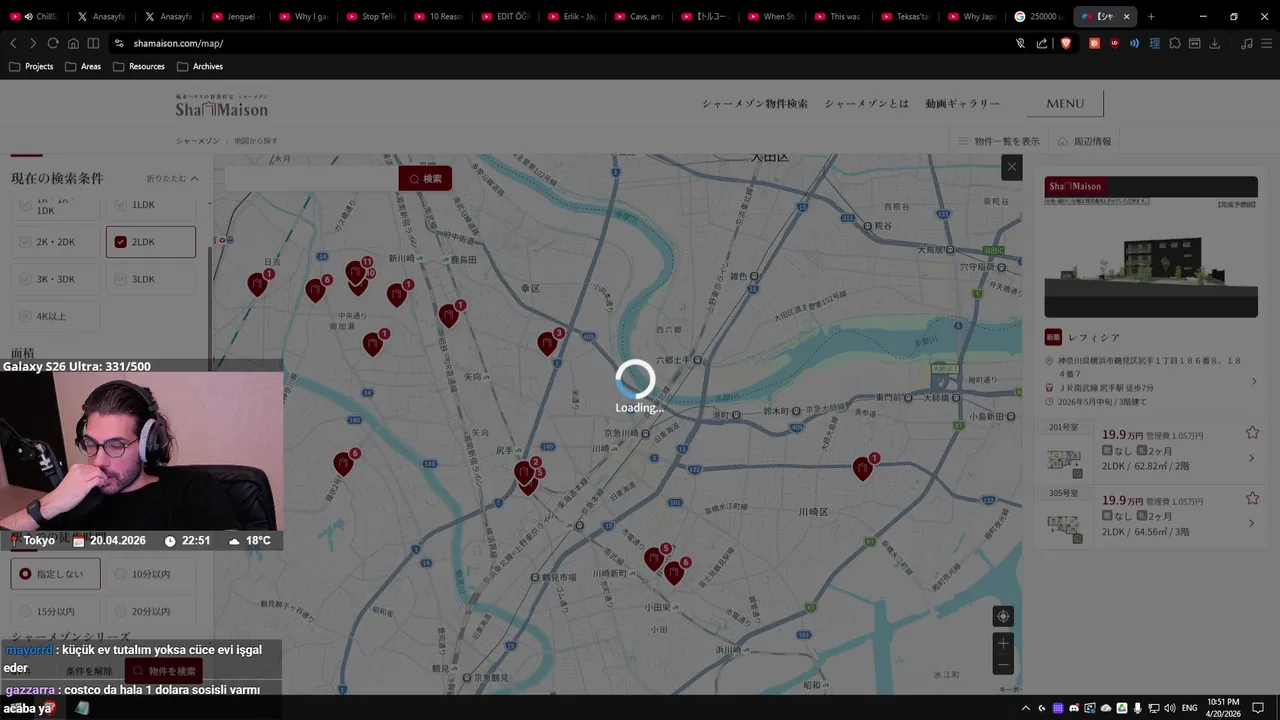Screen dimensions: 1280x720
Task: Check the 1LDK layout checkbox
Action: point(121,205)
